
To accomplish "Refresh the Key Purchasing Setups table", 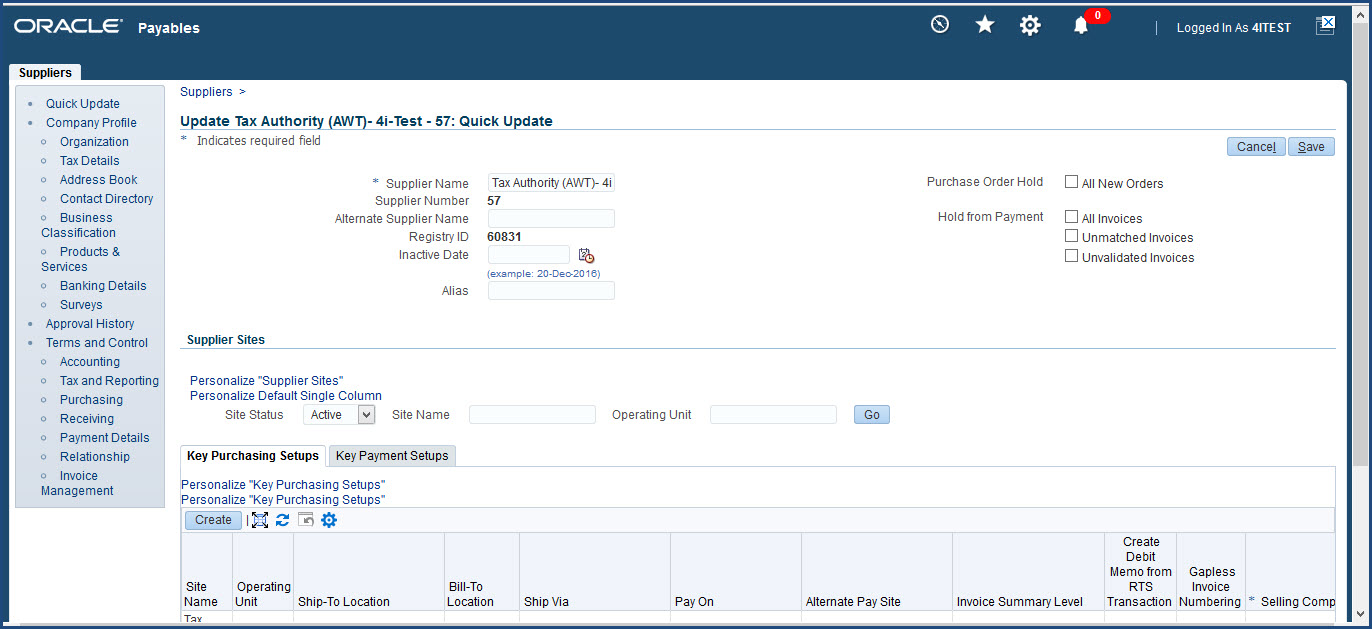I will pyautogui.click(x=282, y=520).
